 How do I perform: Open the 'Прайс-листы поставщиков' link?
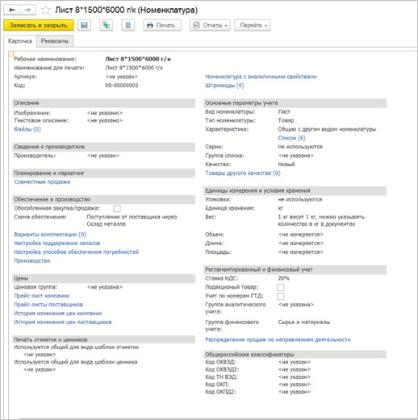pos(48,304)
